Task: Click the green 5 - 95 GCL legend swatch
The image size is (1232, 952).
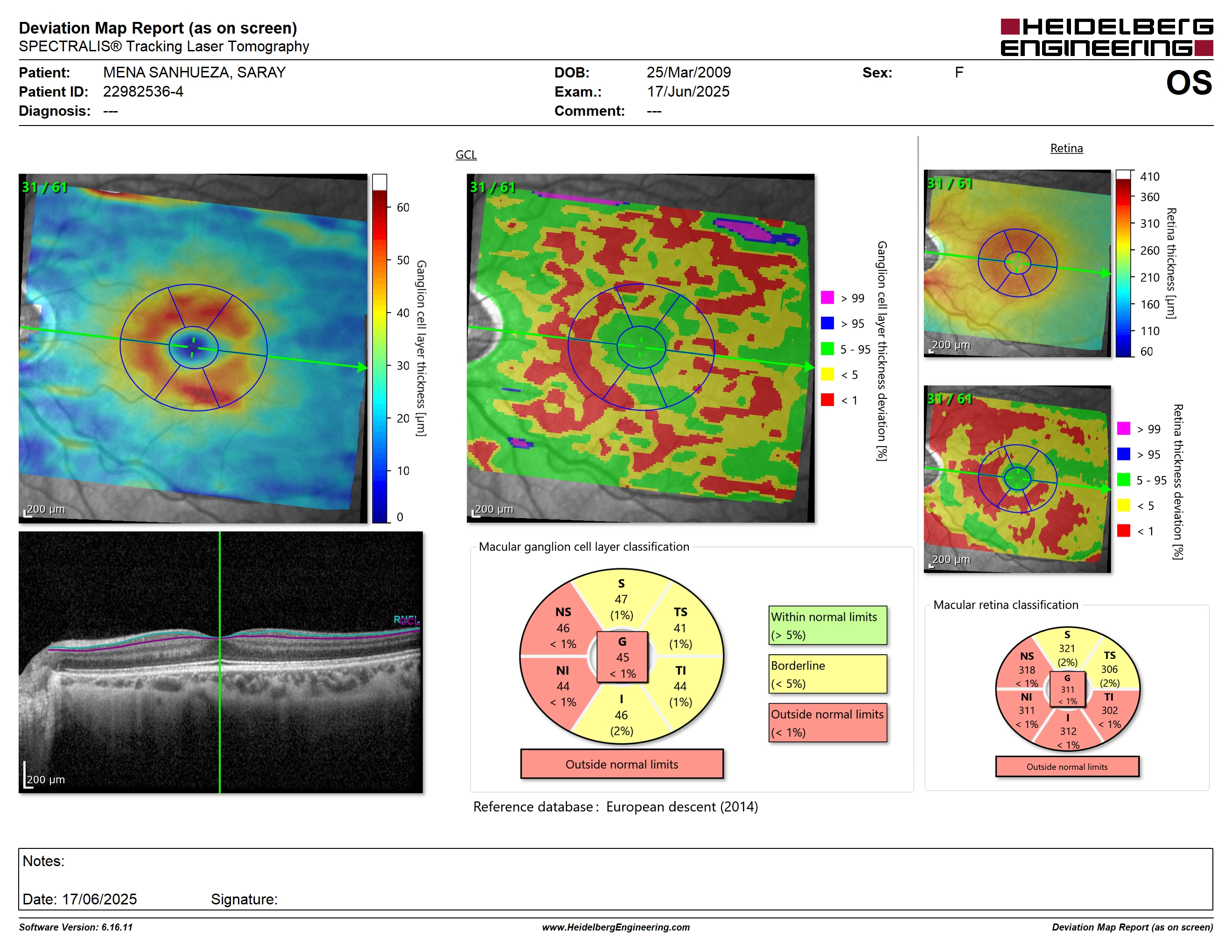Action: pyautogui.click(x=827, y=349)
